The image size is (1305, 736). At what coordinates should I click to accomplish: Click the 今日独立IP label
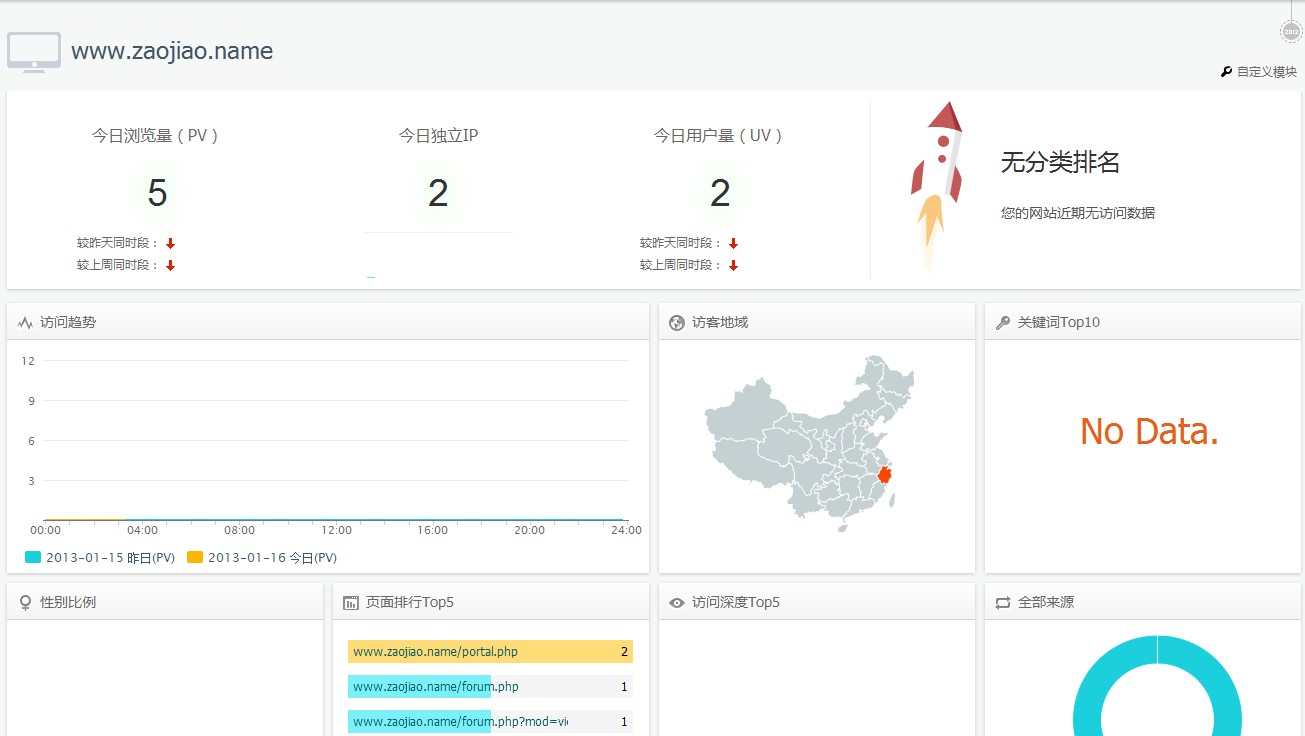tap(438, 136)
